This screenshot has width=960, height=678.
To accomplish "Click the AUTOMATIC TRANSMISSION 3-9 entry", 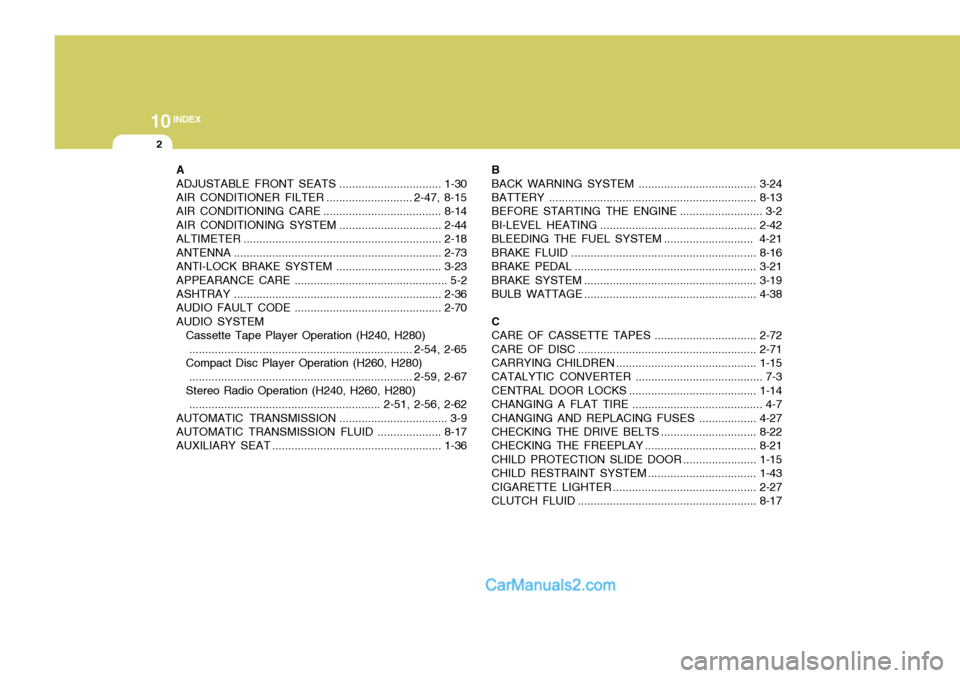I will tap(321, 418).
